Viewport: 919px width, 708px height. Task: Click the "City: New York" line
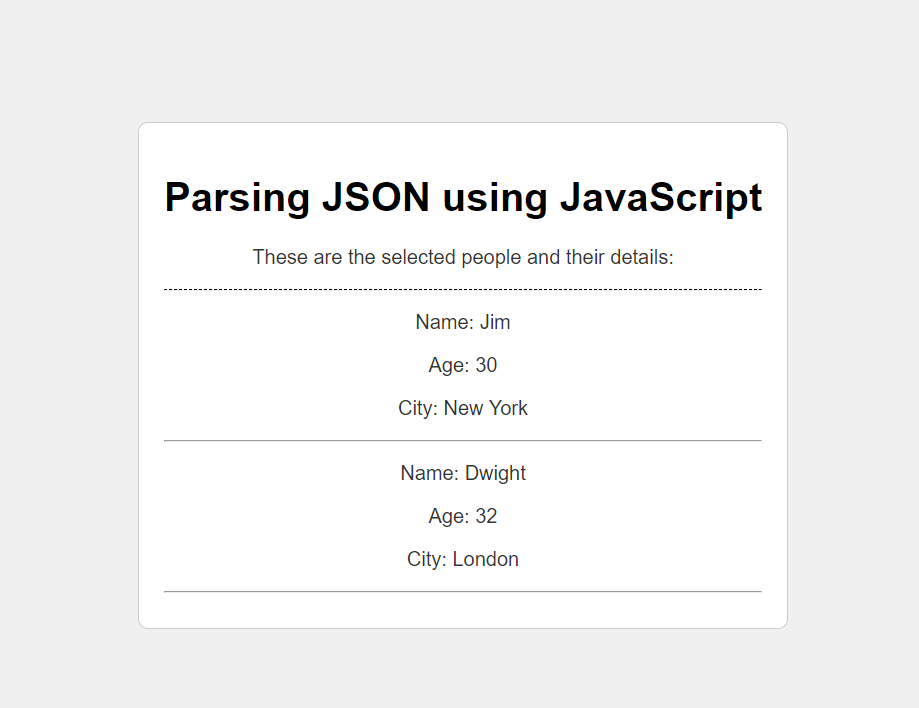click(463, 408)
